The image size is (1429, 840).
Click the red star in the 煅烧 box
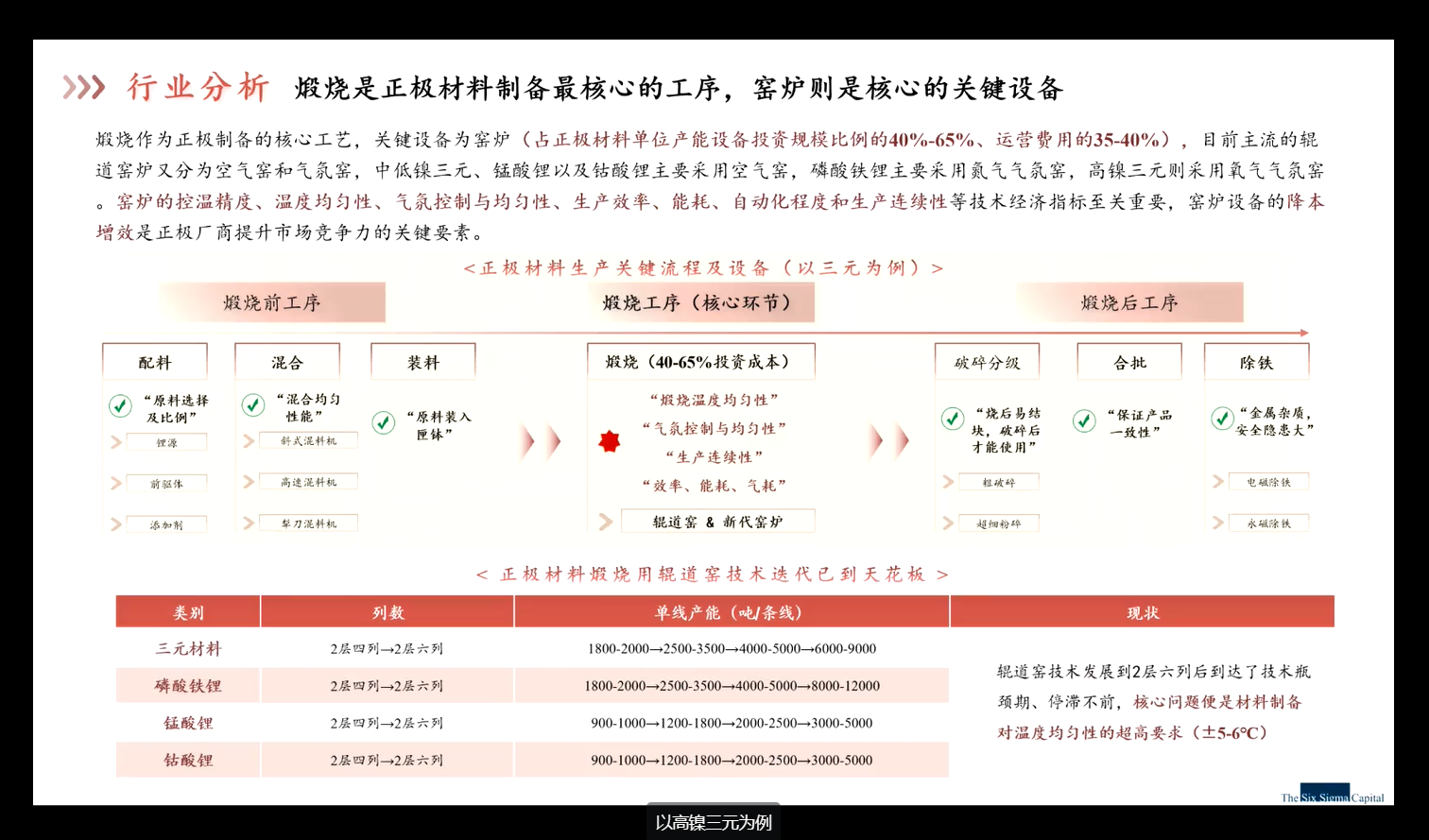click(610, 441)
